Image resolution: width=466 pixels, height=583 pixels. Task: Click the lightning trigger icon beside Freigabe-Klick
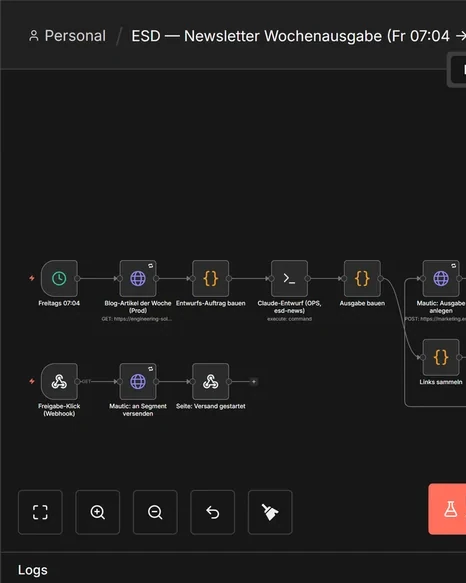(32, 381)
